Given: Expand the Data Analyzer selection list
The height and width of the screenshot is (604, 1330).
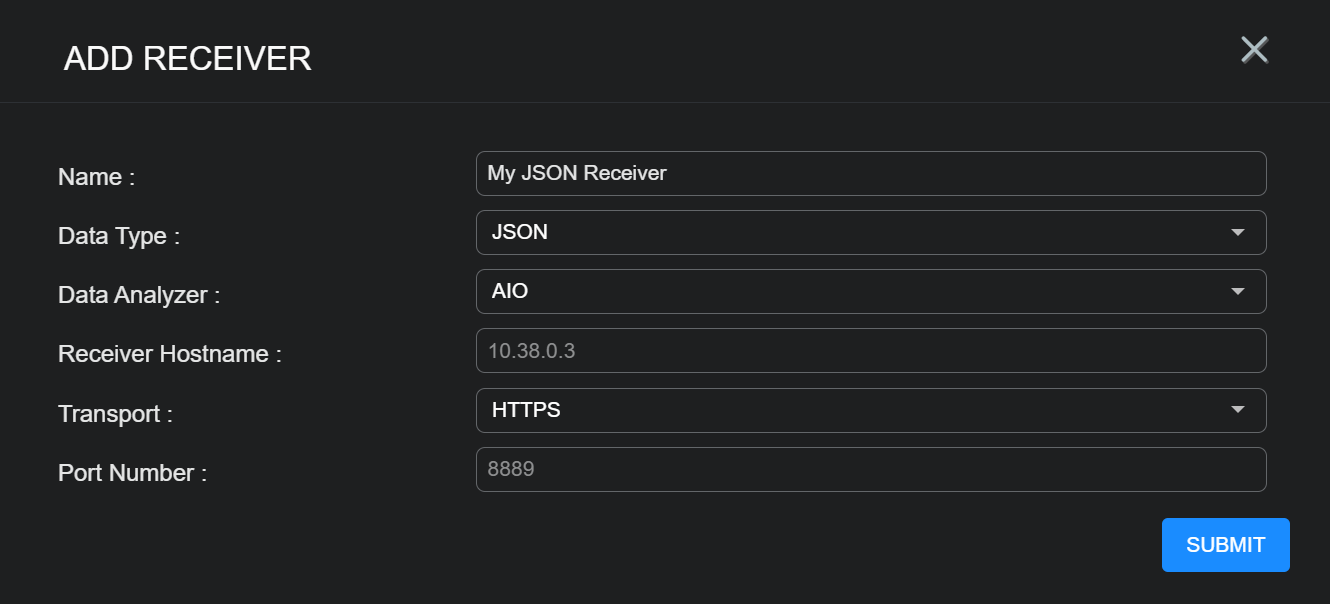Looking at the screenshot, I should (870, 291).
